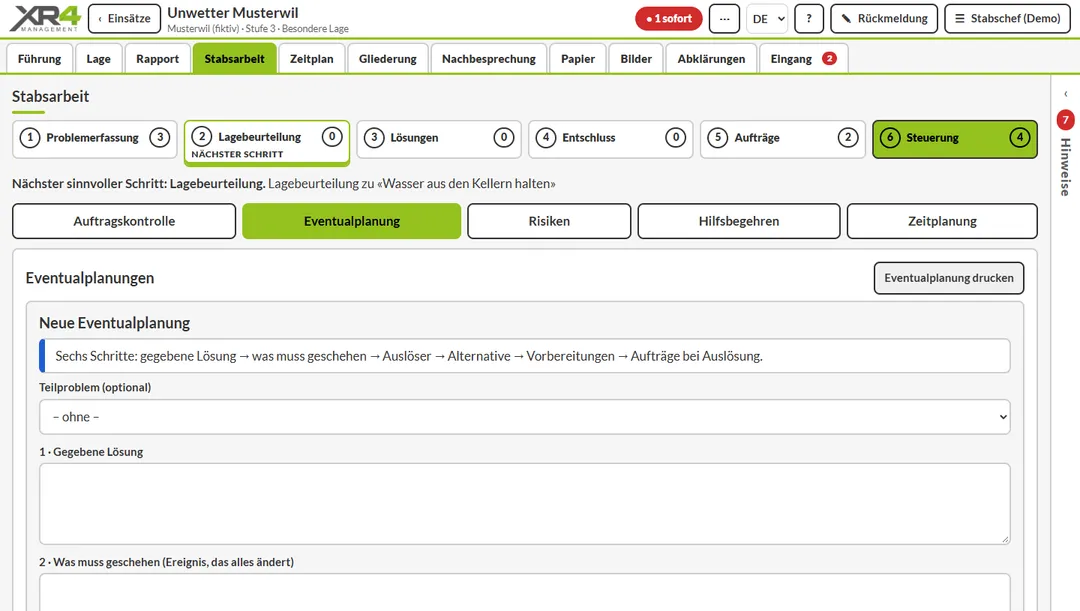Viewport: 1080px width, 611px height.
Task: Select step 5 Aufträge
Action: (782, 138)
